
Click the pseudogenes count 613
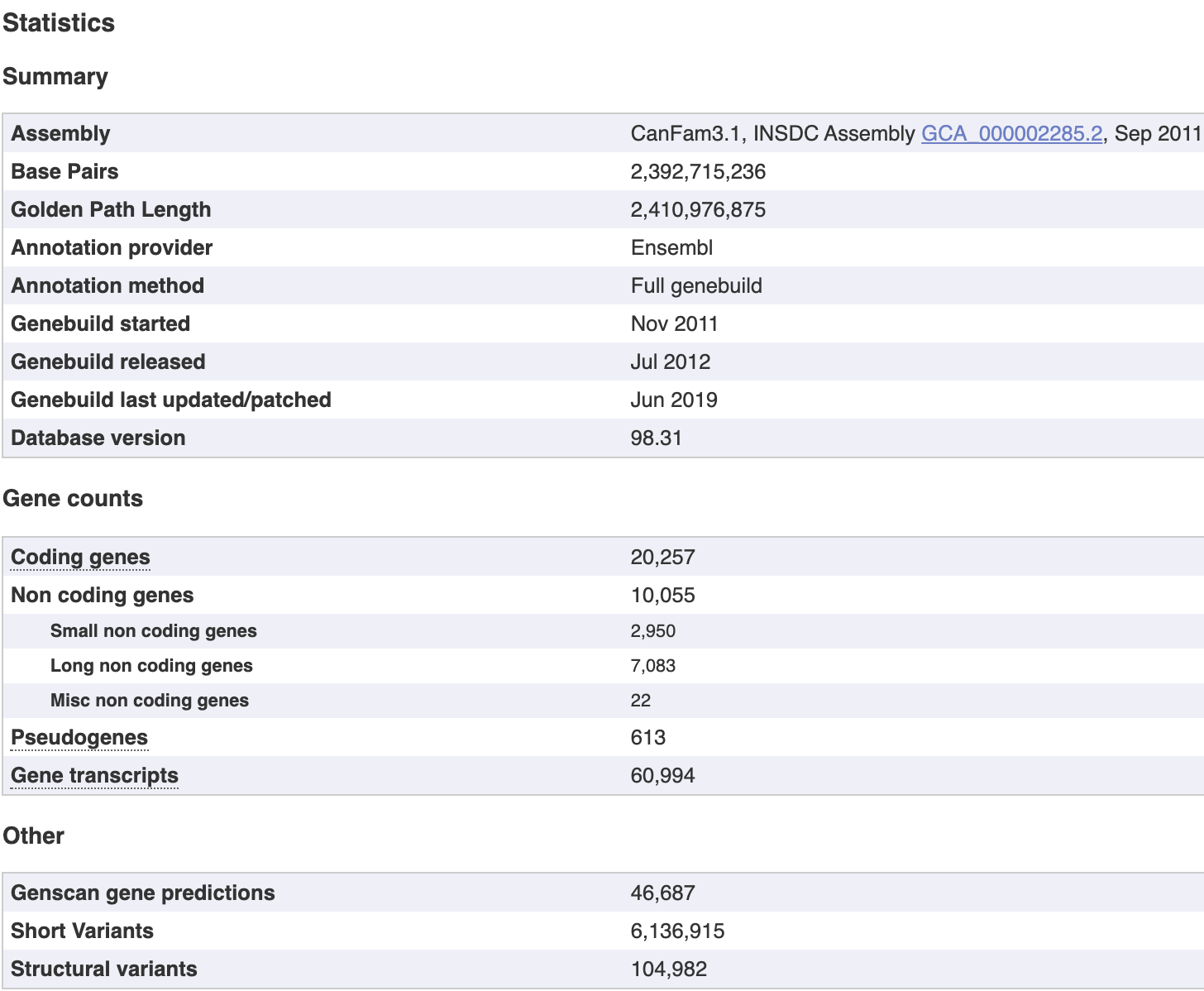tap(647, 737)
